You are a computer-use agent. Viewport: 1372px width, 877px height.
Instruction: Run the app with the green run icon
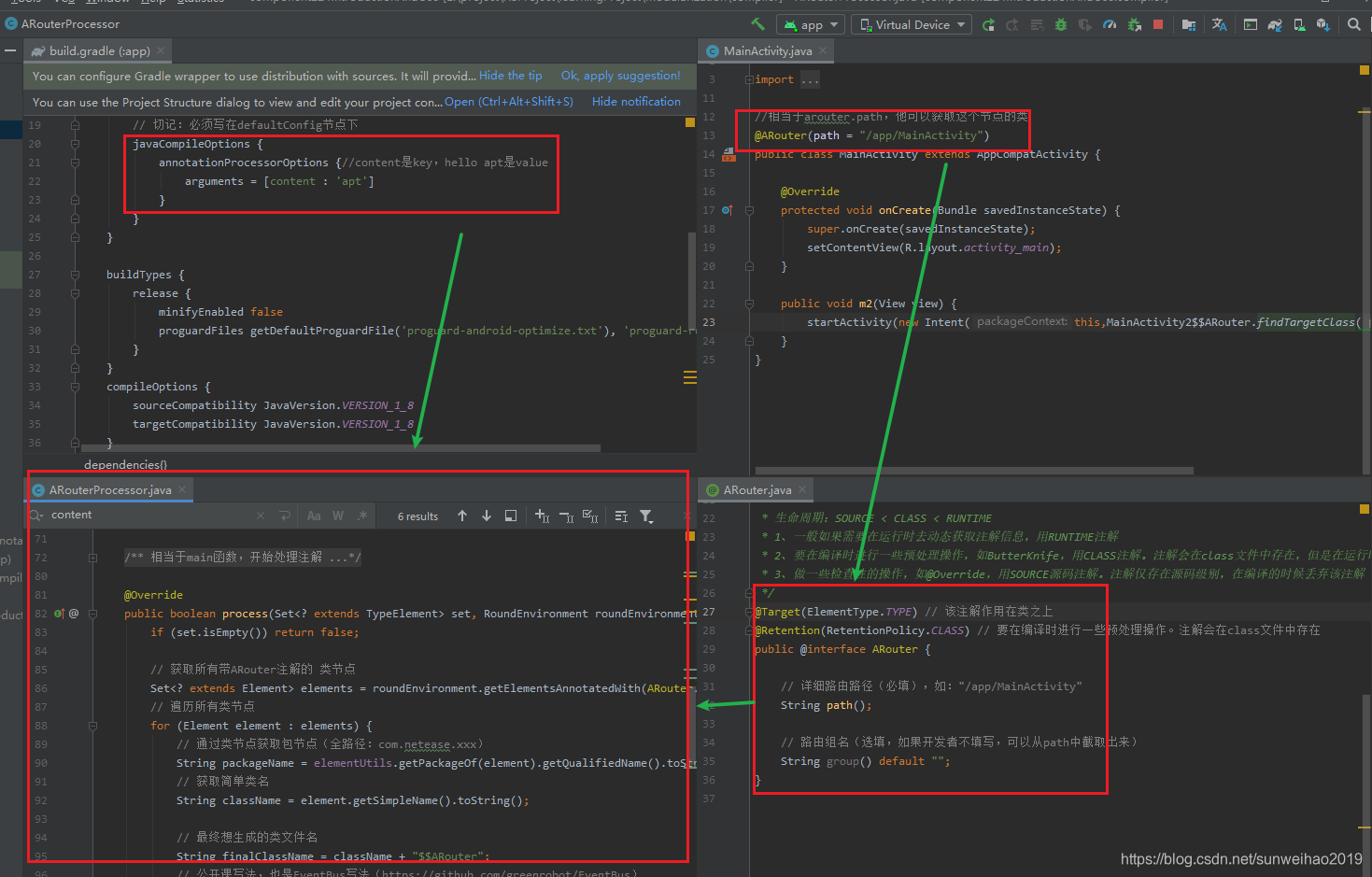click(988, 25)
